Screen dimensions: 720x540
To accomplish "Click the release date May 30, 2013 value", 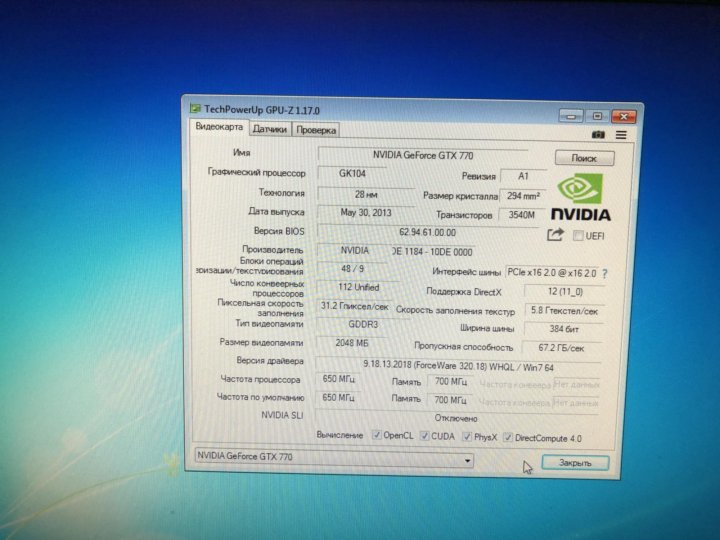I will coord(366,213).
